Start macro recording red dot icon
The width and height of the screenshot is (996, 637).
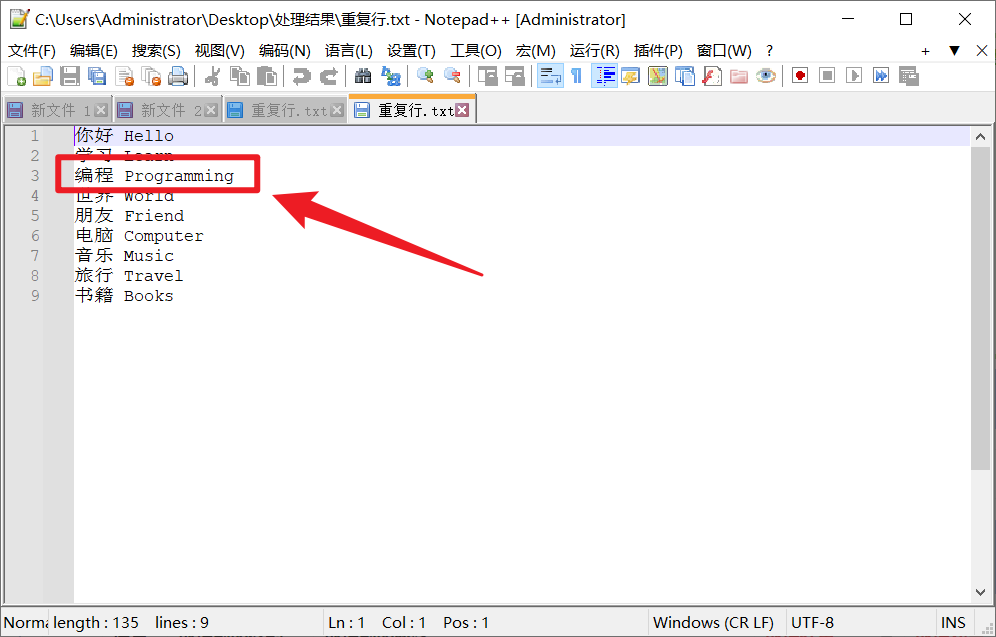tap(800, 76)
